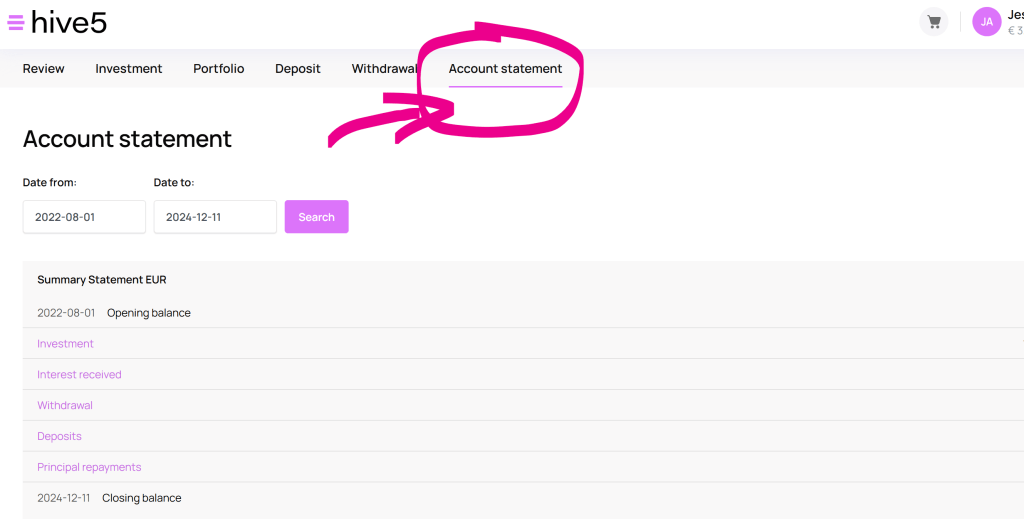This screenshot has width=1024, height=519.
Task: Click the JA user avatar
Action: pos(986,22)
